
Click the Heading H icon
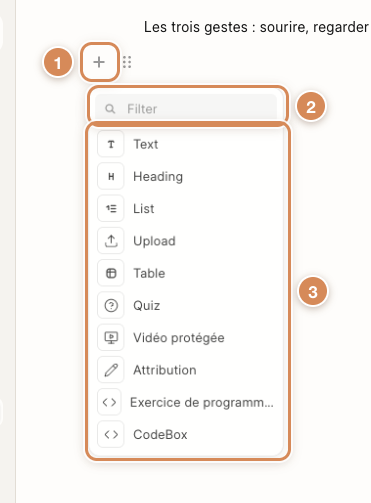tap(111, 176)
